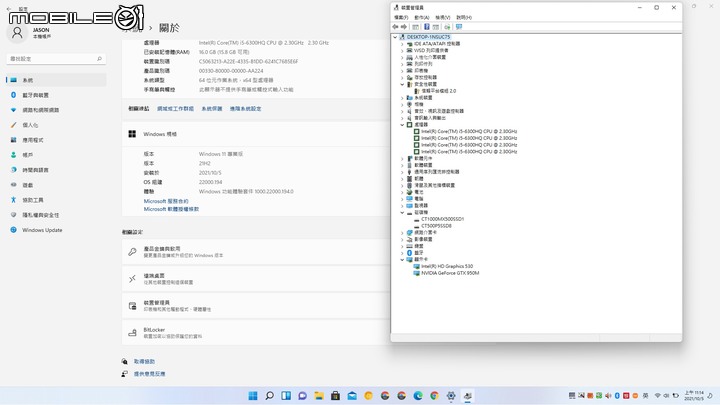
Task: Open the 進階系統設定 (Advanced system settings) link
Action: click(246, 109)
